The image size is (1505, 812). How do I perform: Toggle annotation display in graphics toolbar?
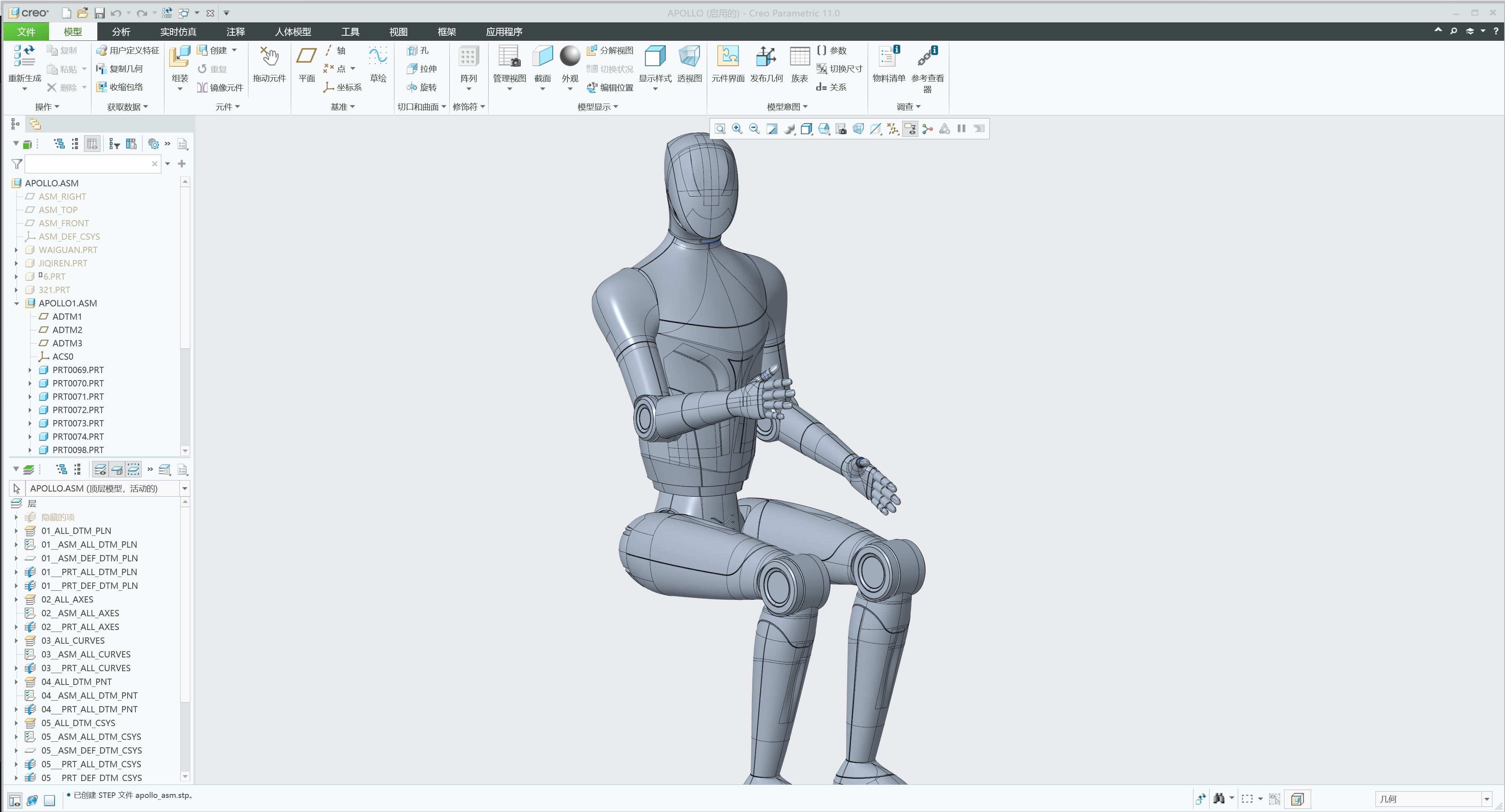[x=910, y=129]
